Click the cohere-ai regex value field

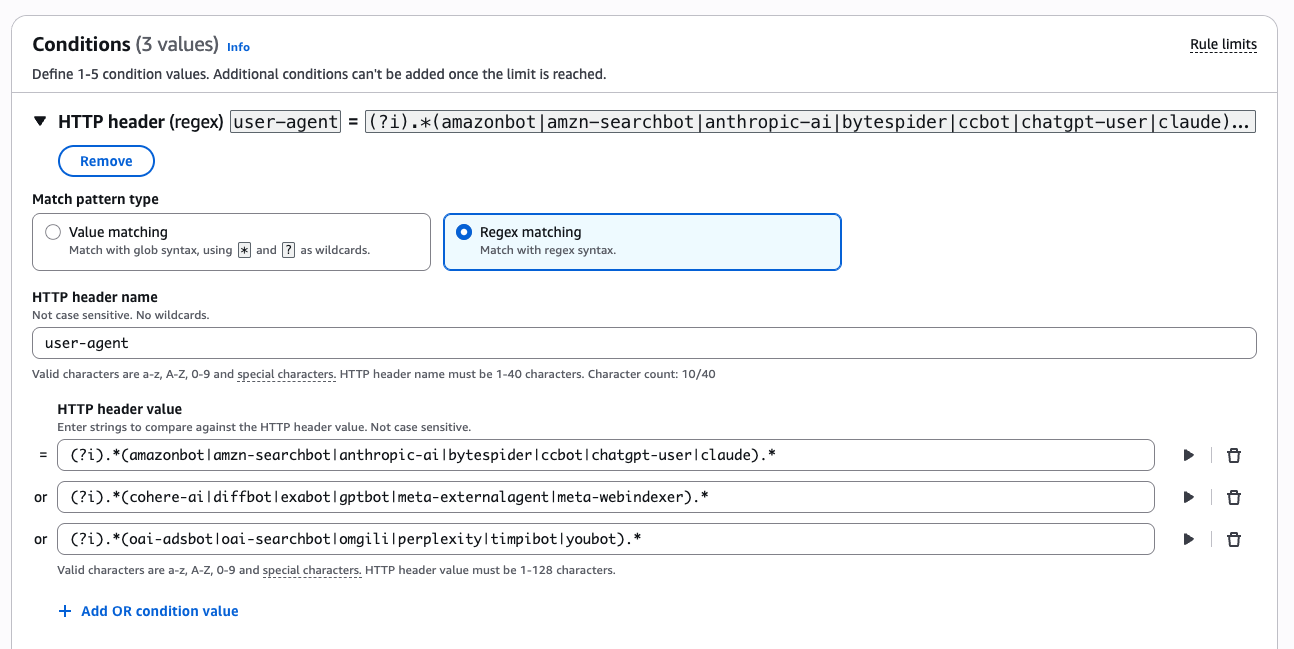pyautogui.click(x=606, y=497)
